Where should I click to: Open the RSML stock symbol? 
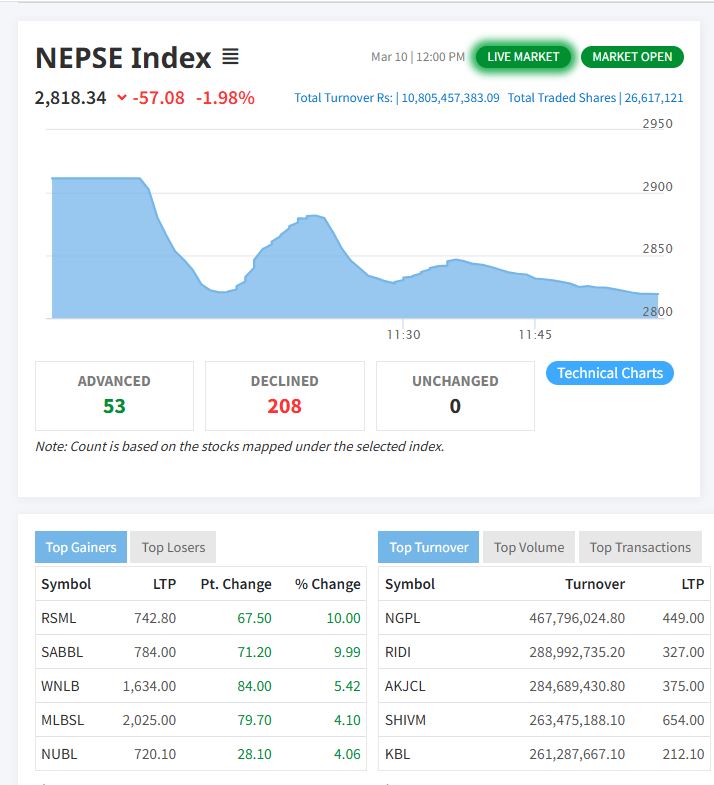tap(59, 618)
